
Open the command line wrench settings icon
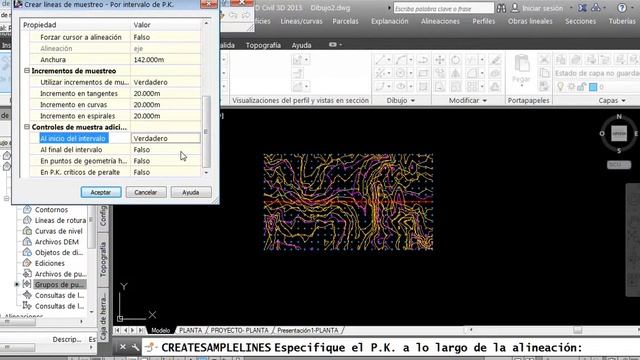coord(136,347)
